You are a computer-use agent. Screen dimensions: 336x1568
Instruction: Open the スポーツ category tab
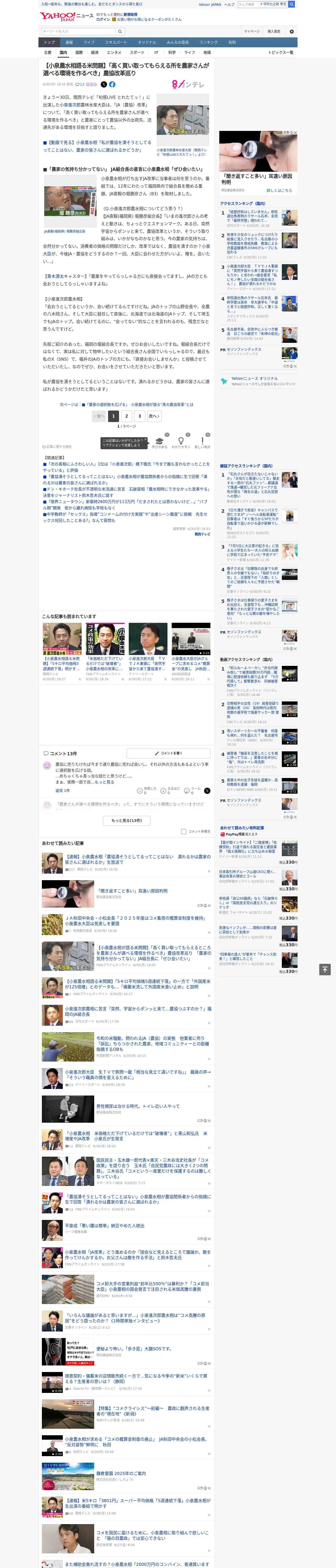click(137, 52)
